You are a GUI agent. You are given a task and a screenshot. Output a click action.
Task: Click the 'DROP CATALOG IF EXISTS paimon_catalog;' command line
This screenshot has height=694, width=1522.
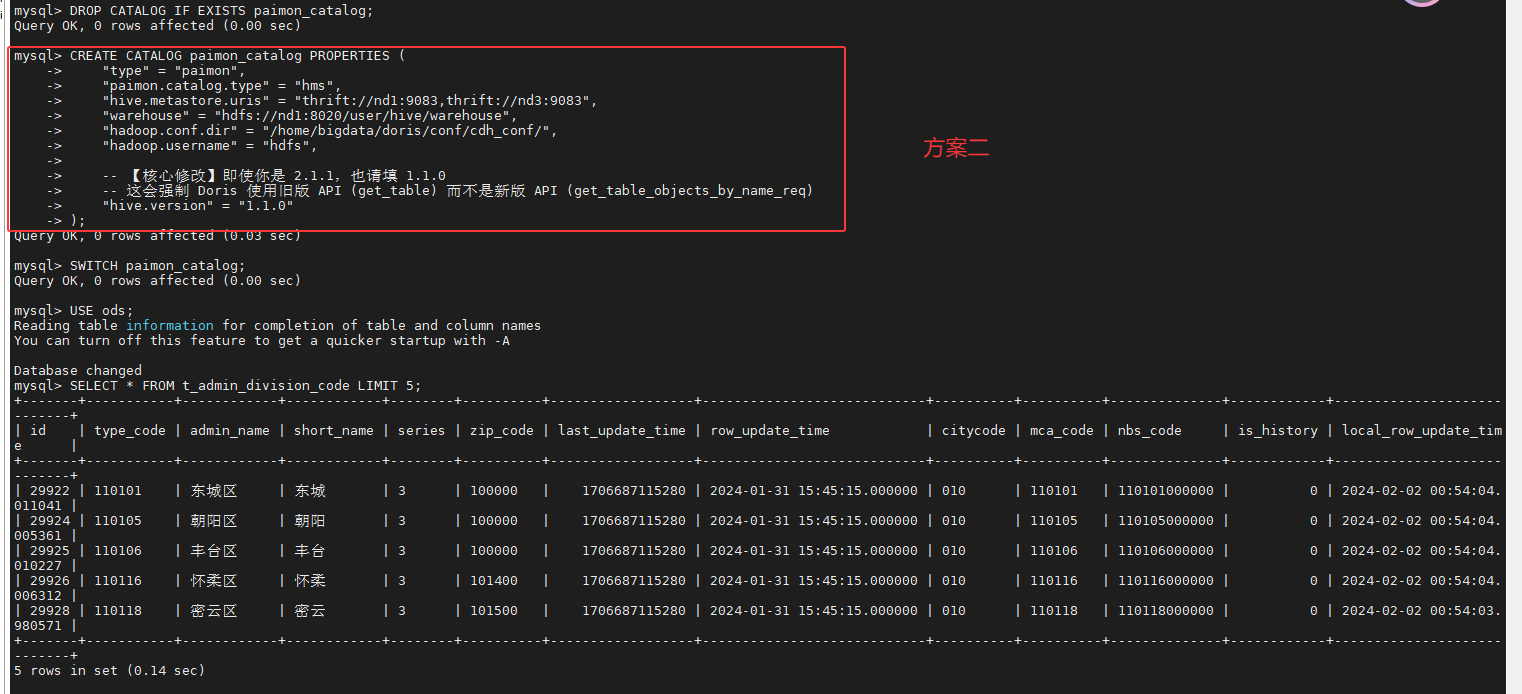193,10
